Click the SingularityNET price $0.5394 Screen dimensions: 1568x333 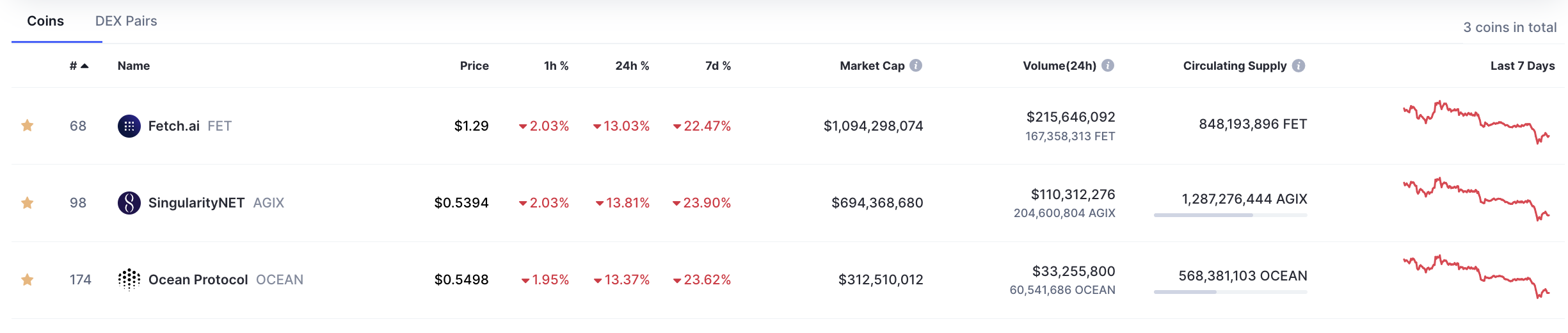[461, 203]
